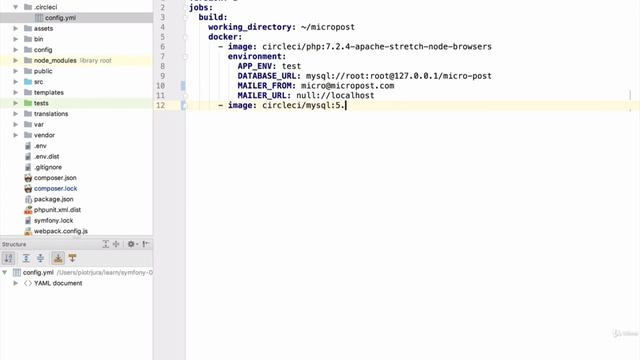The height and width of the screenshot is (360, 640).
Task: Collapse config.yml node in Structure
Action: [5, 272]
